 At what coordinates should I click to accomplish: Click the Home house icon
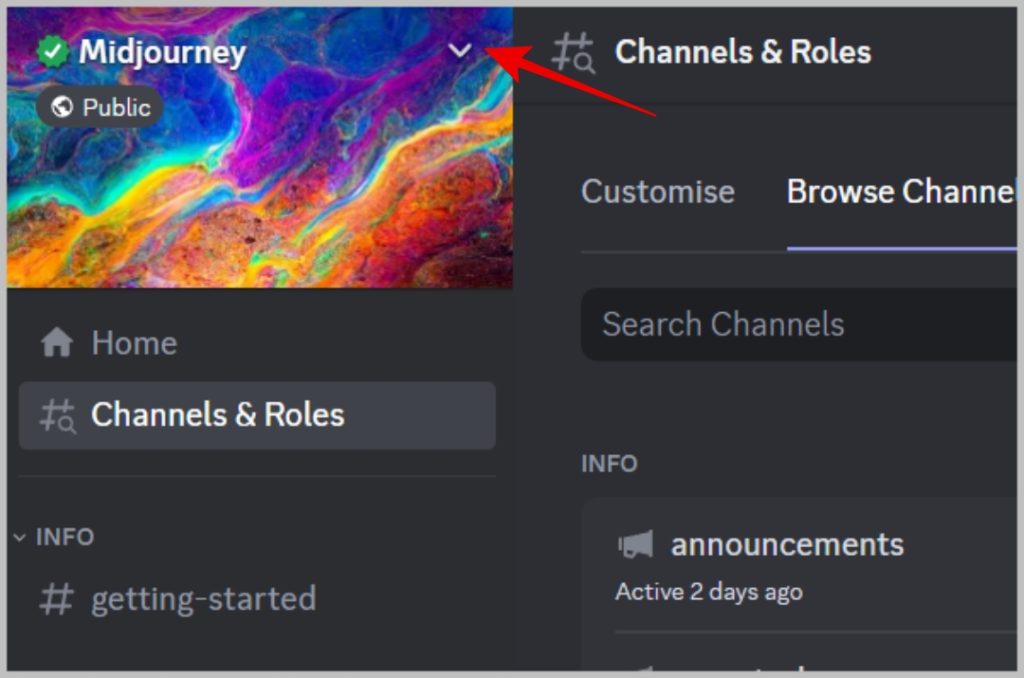click(x=57, y=343)
